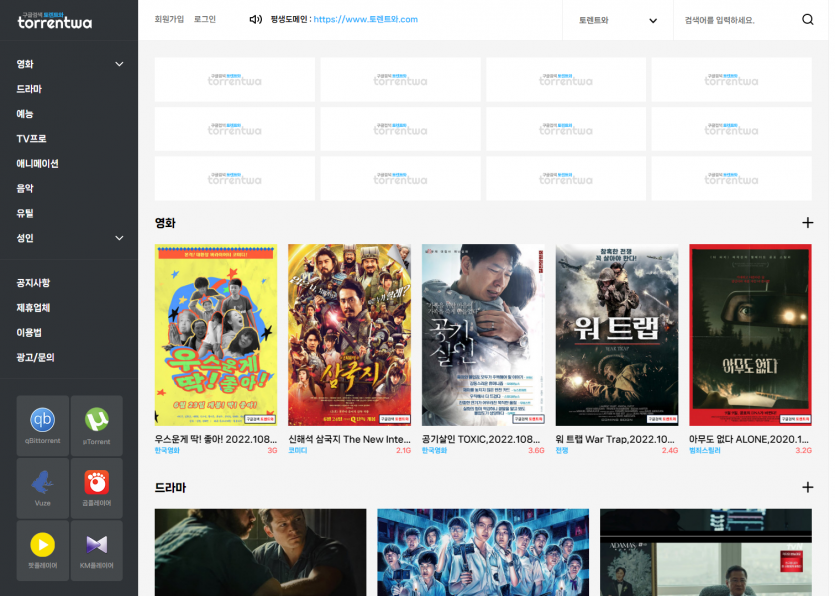Screen dimensions: 835x596
Task: Click the 우스운게 딱! 좋아! 2022 title text
Action: pyautogui.click(x=216, y=439)
